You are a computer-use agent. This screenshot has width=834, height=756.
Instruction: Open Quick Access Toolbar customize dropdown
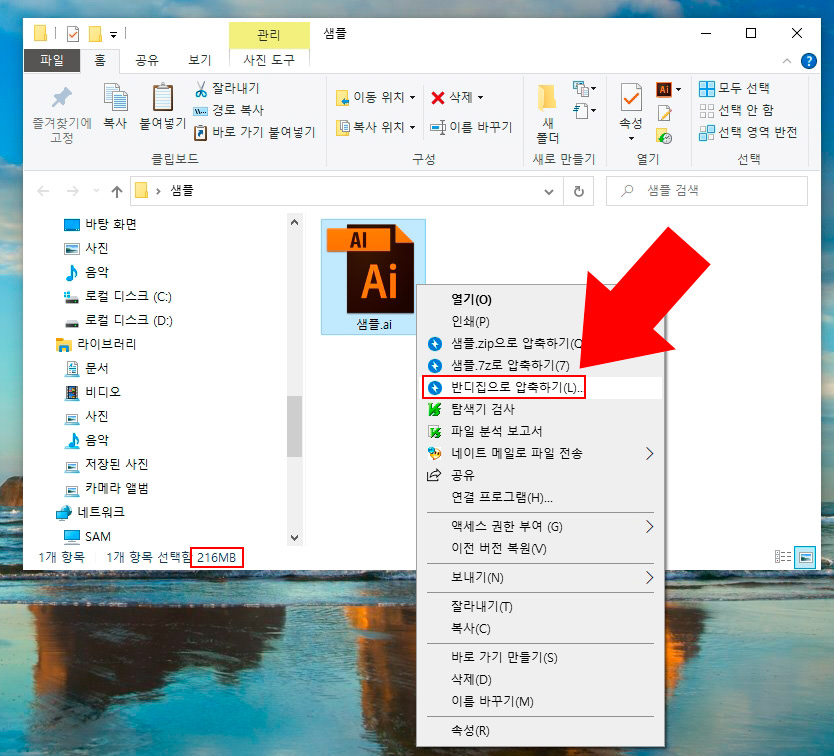tap(113, 35)
